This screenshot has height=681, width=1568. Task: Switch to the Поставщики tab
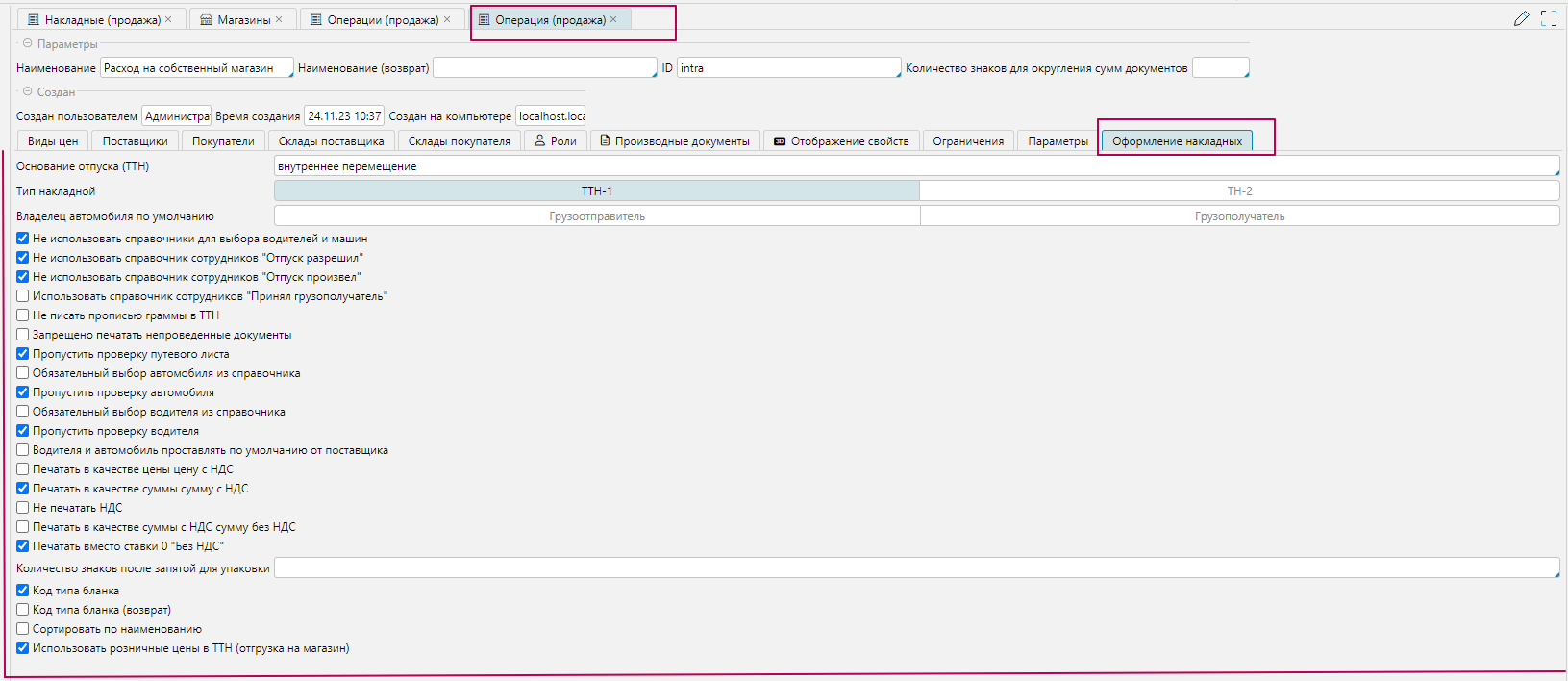coord(135,141)
